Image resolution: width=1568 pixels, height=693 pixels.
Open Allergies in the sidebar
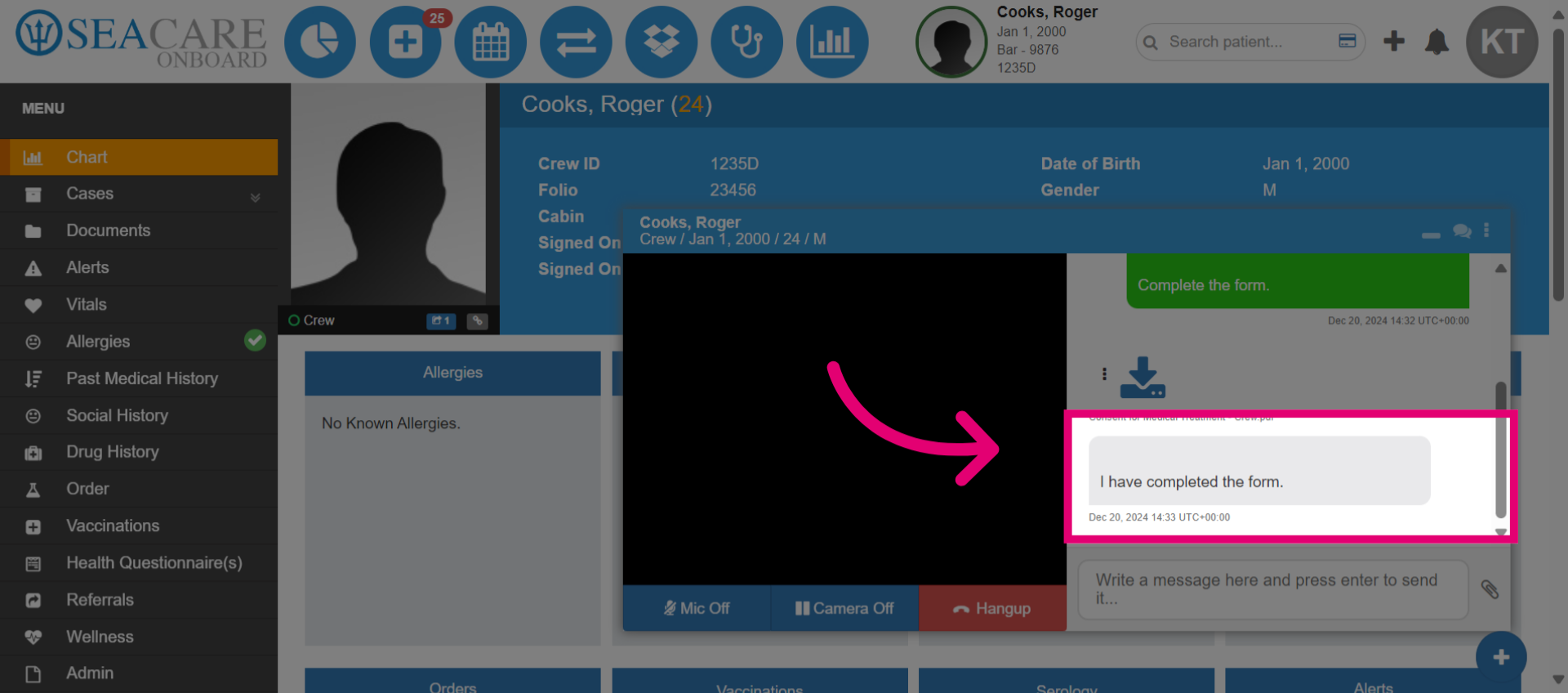pyautogui.click(x=139, y=342)
